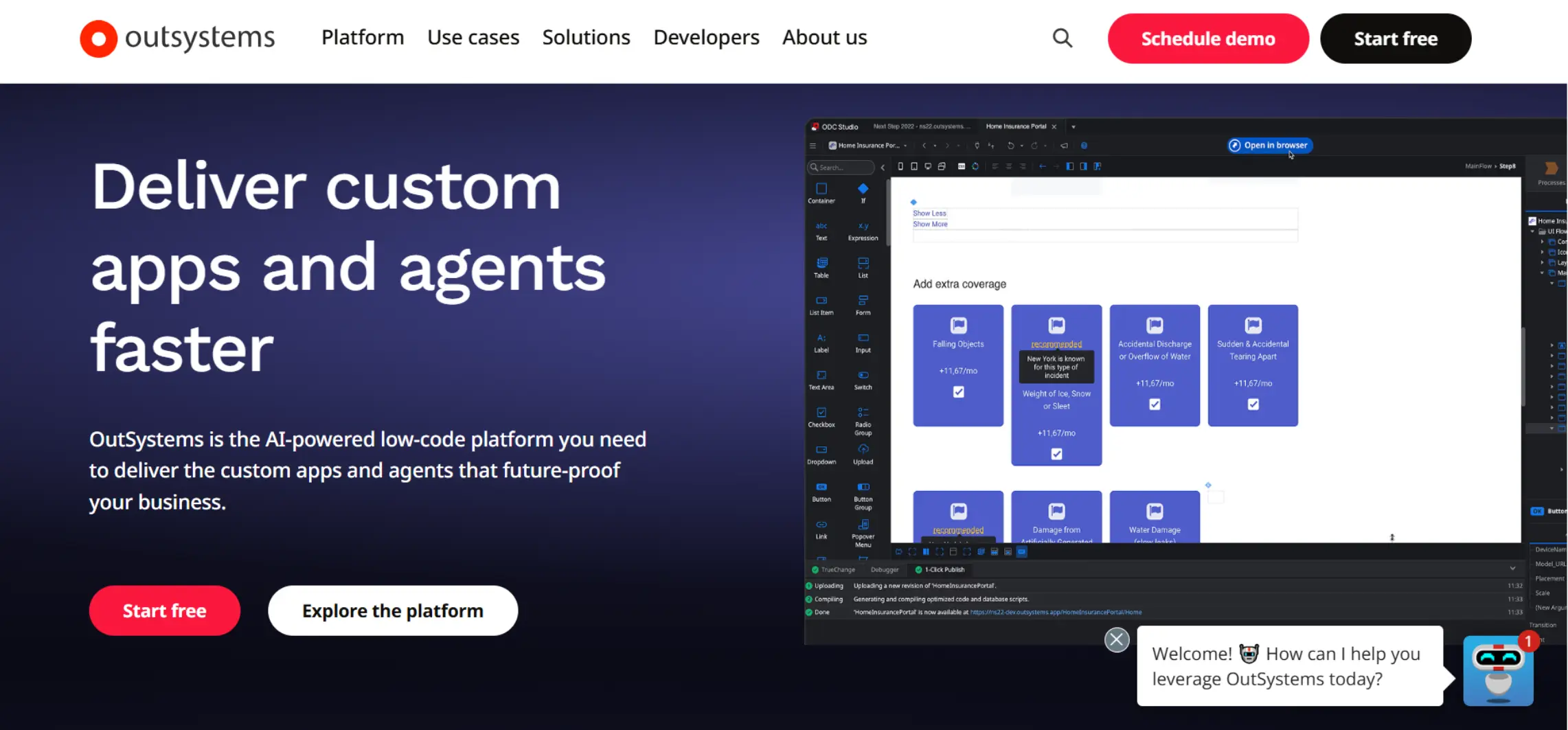Expand the Home Insurance Portal tab dropdown arrow
Screen dimensions: 1568x730
tap(1073, 127)
